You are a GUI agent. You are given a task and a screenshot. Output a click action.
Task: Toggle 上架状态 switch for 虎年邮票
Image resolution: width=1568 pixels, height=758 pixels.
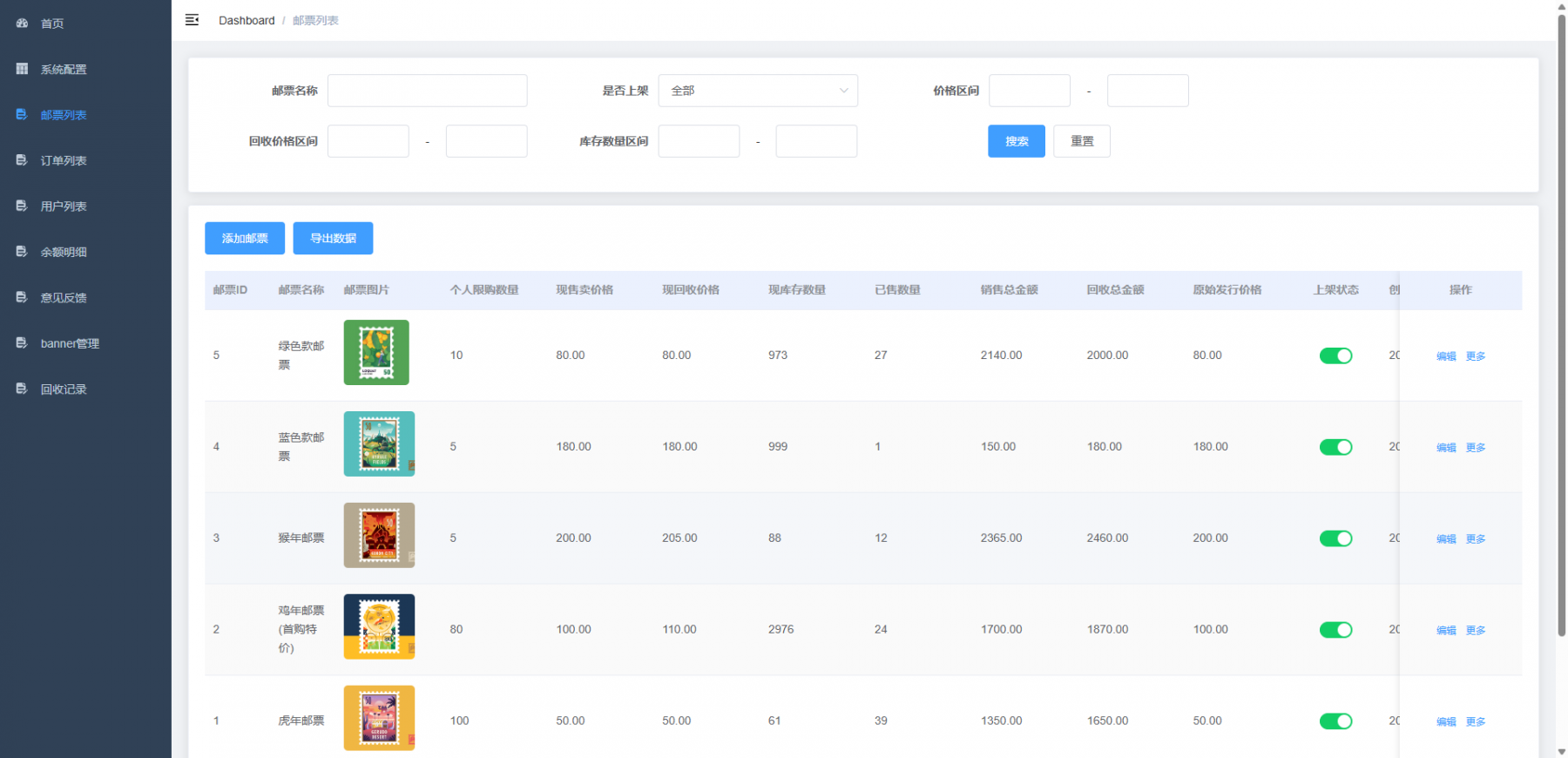1335,721
